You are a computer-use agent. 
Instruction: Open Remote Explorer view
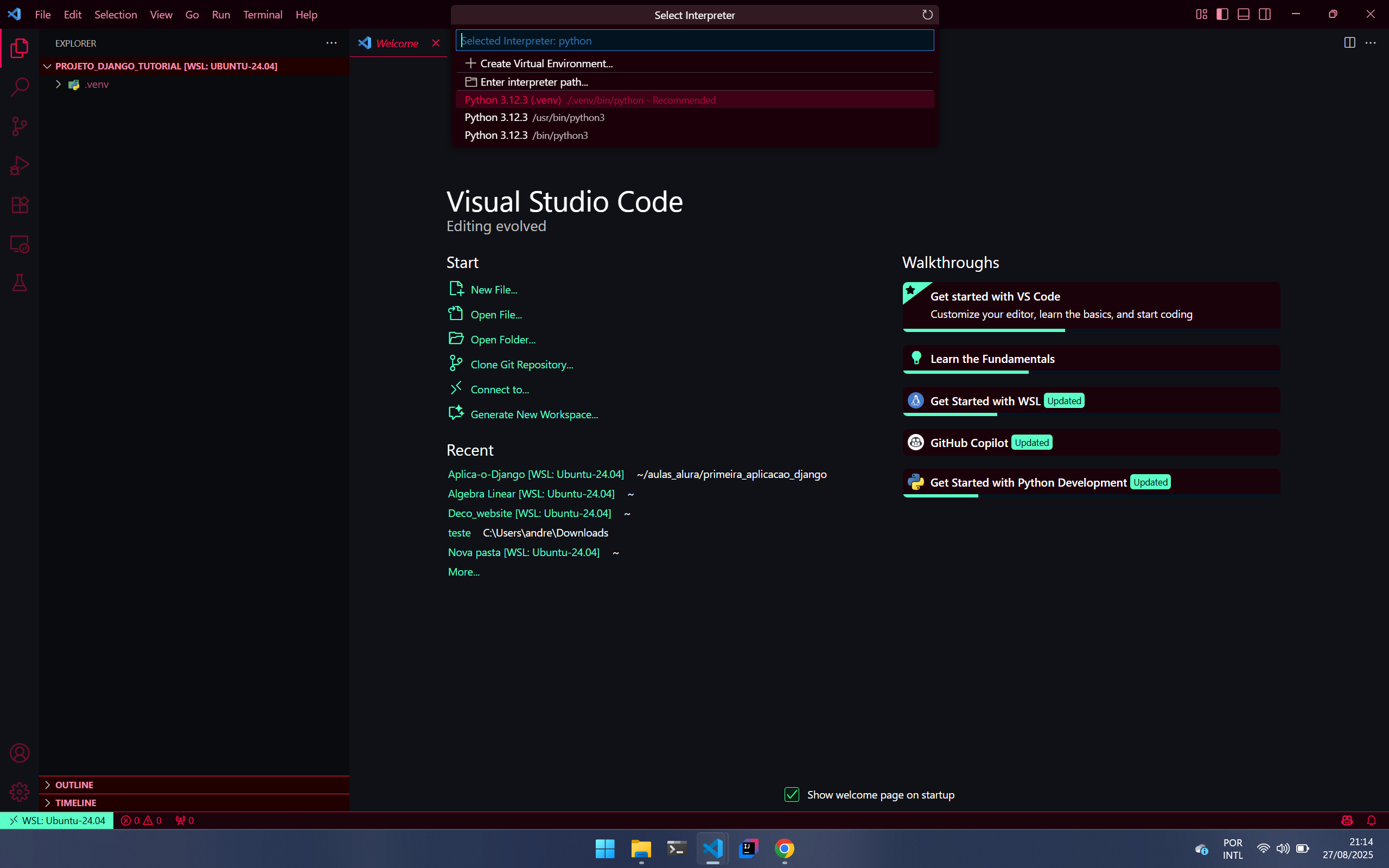coord(20,245)
